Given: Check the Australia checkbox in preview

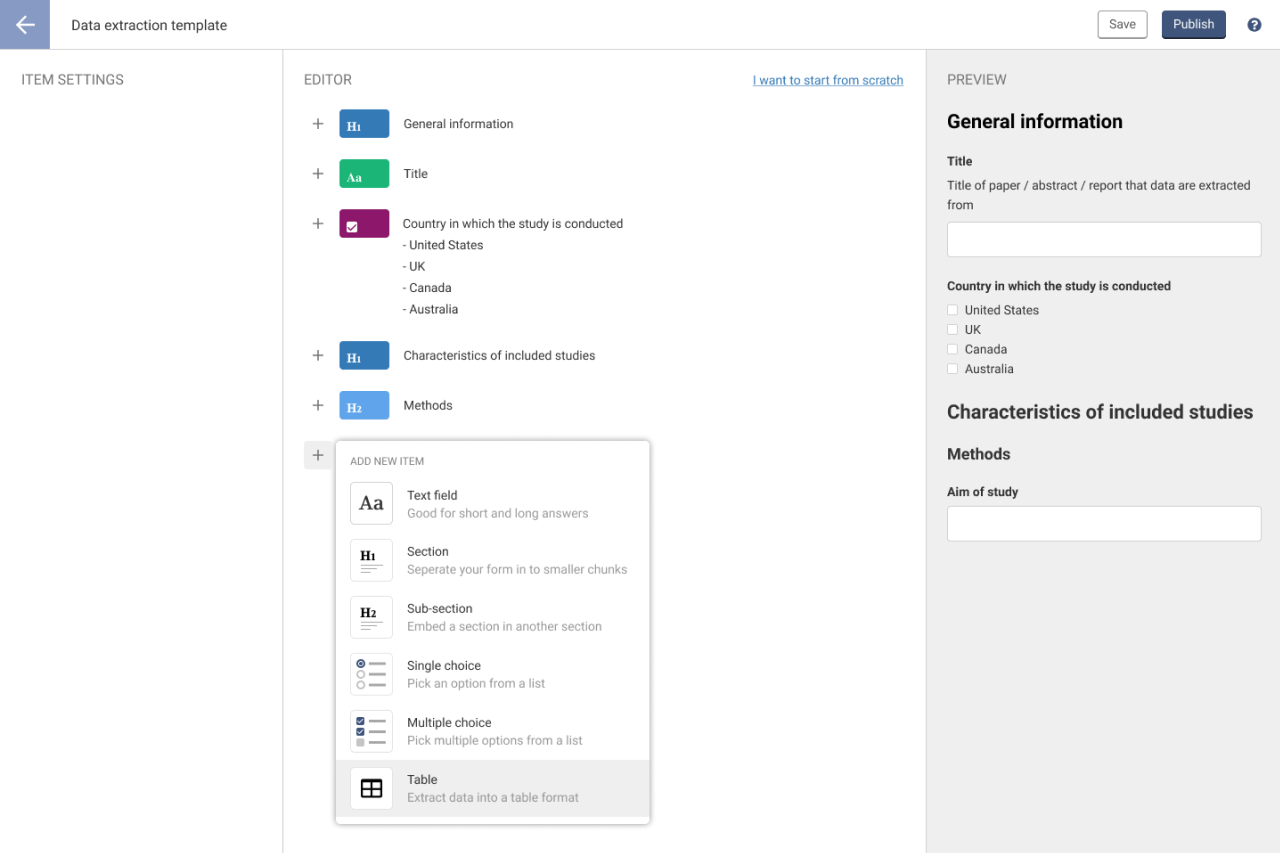Looking at the screenshot, I should pyautogui.click(x=953, y=369).
